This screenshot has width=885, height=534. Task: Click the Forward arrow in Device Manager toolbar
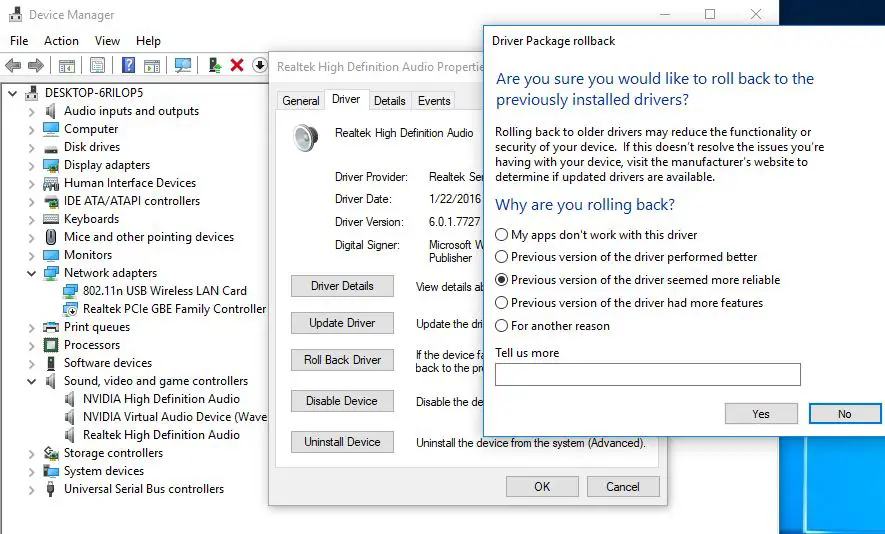tap(36, 65)
